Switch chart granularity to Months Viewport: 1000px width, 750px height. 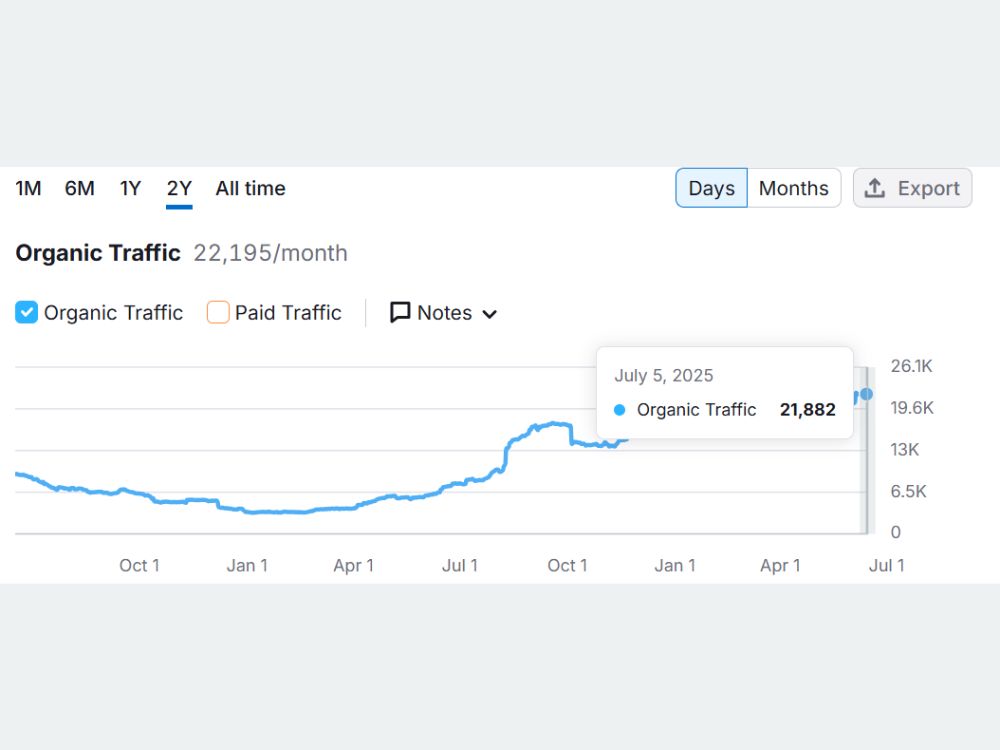coord(794,188)
